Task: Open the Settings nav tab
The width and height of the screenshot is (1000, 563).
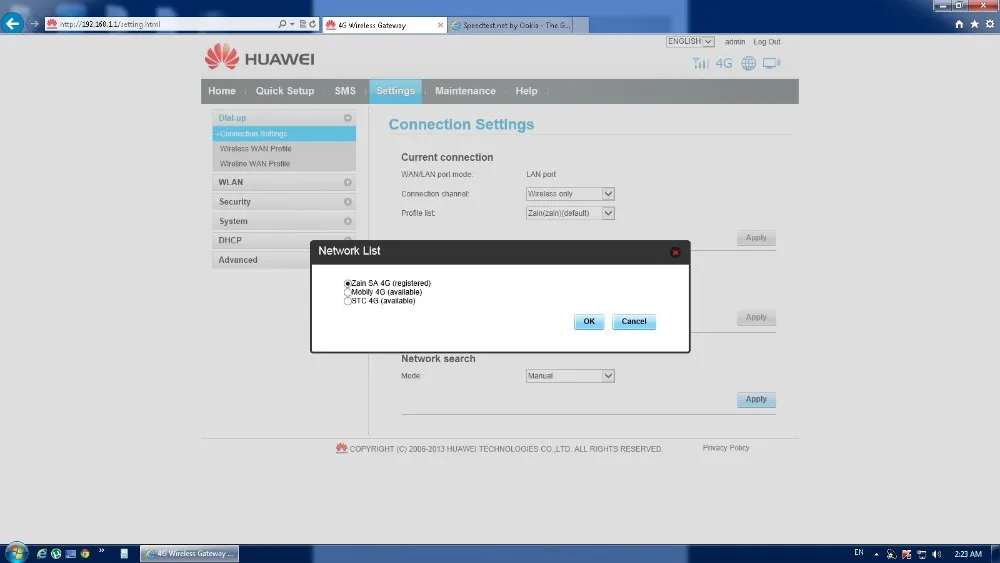Action: [x=395, y=91]
